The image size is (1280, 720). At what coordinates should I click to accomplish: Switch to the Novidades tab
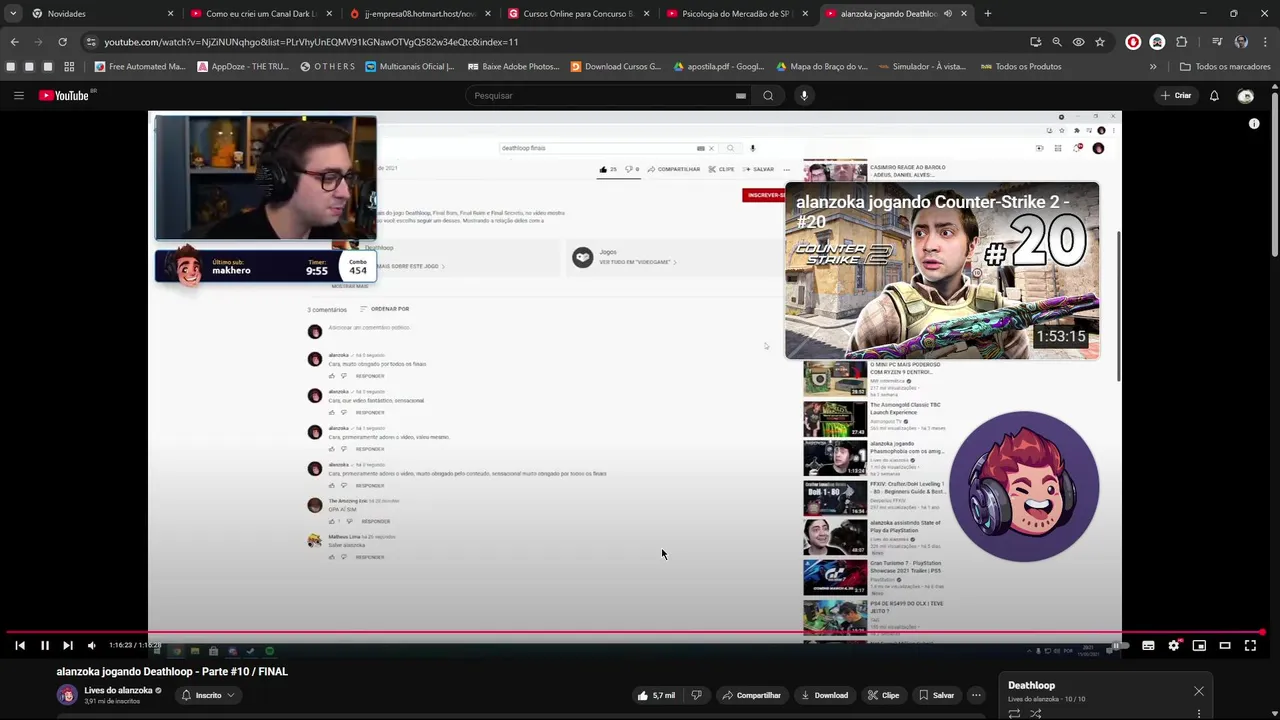(102, 13)
